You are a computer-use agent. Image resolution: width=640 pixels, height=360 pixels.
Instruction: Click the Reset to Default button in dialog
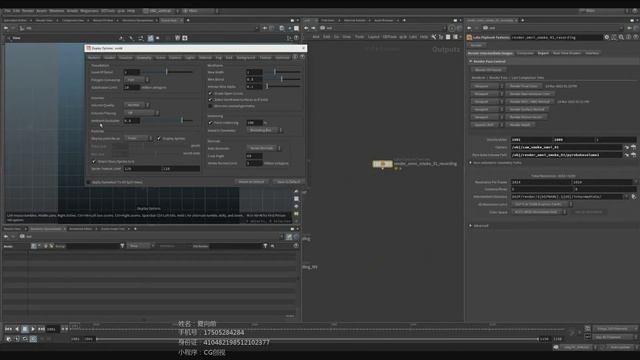click(251, 182)
